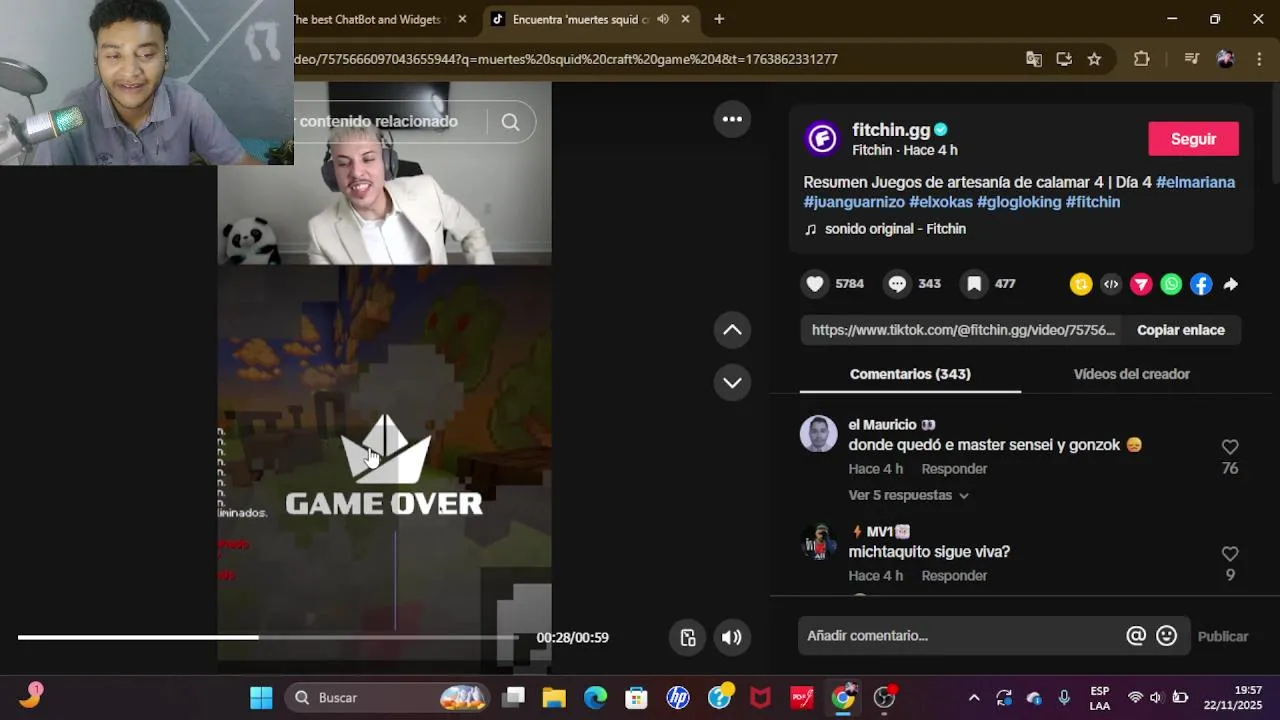Open the Windows Start menu

pos(261,697)
